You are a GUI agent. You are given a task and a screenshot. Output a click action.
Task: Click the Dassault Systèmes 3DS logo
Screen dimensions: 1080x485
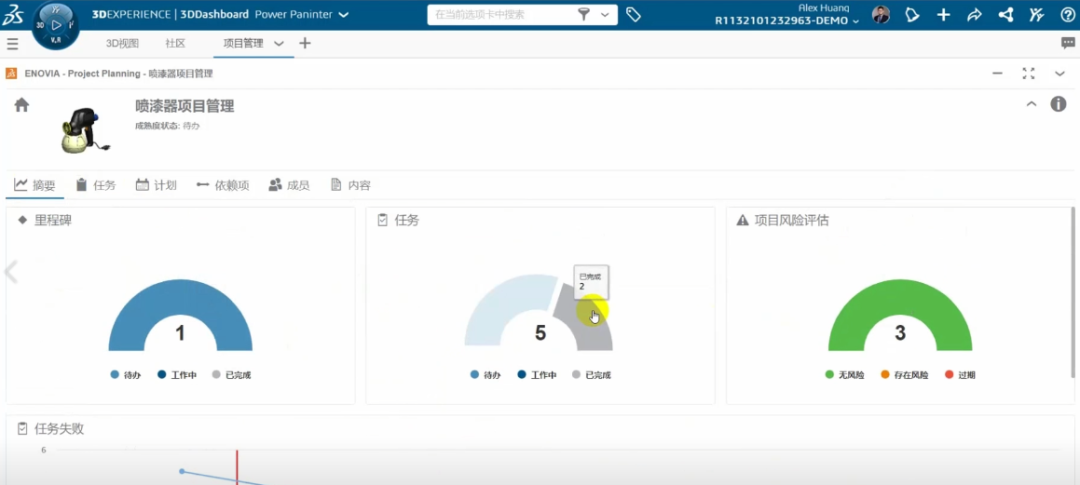coord(13,14)
